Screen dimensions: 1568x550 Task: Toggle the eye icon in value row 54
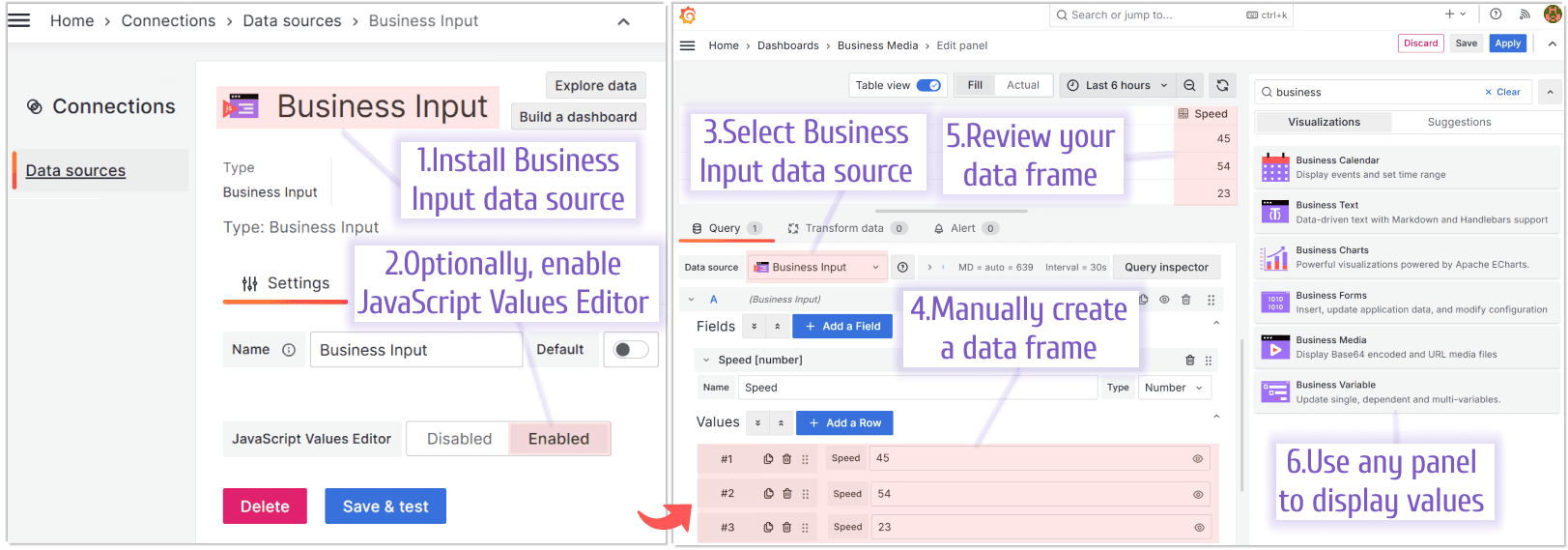pos(1198,494)
